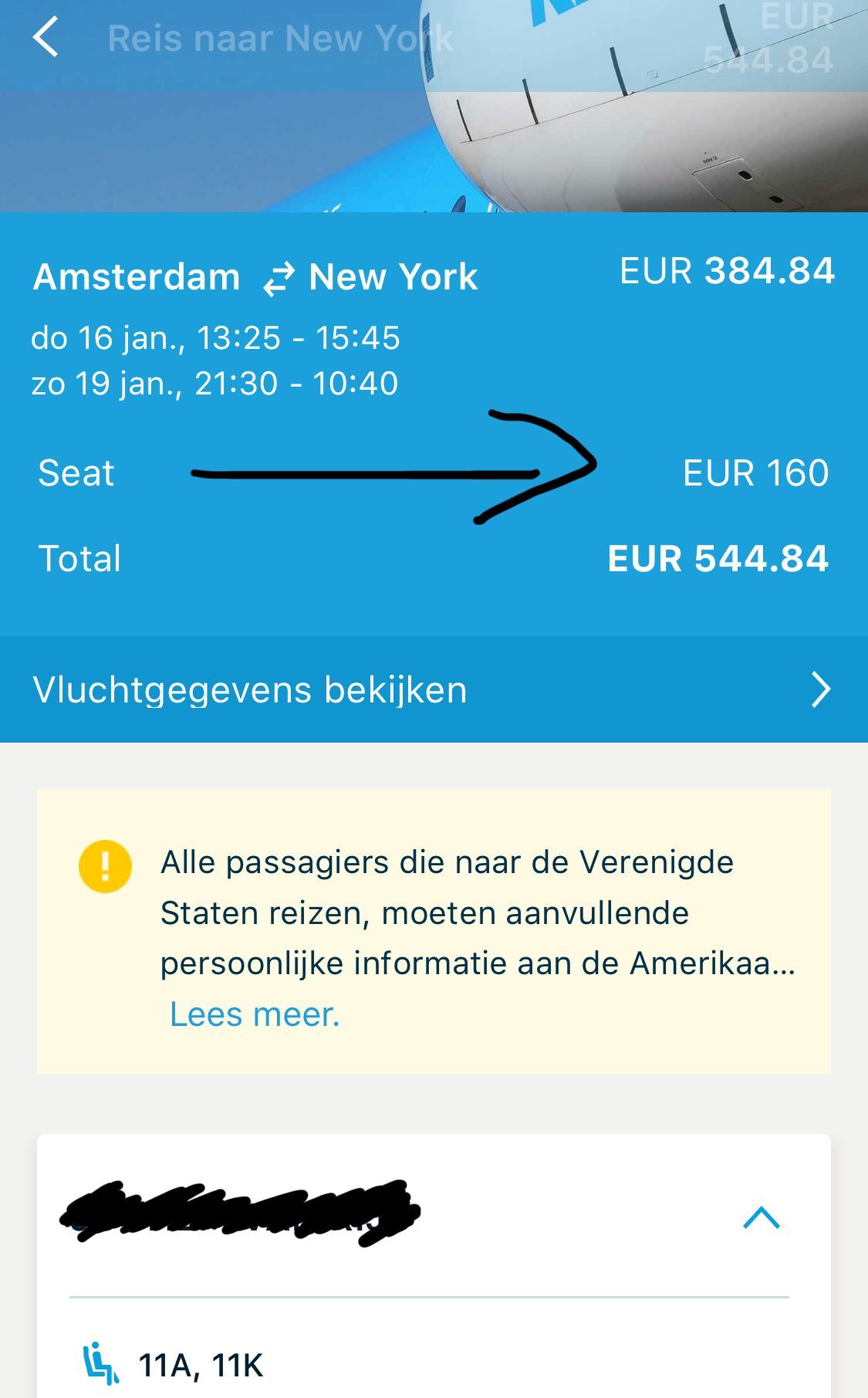Tap outbound flight do 16 jan. times
This screenshot has width=868, height=1398.
coord(215,338)
